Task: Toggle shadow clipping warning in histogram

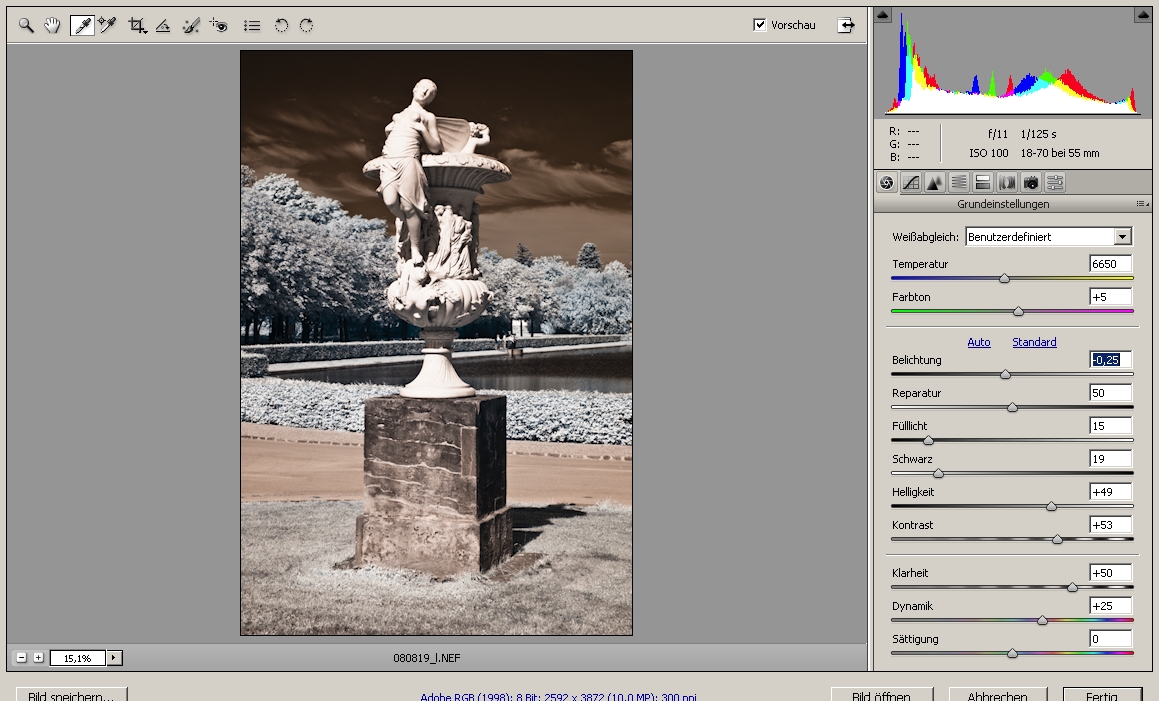Action: [883, 15]
